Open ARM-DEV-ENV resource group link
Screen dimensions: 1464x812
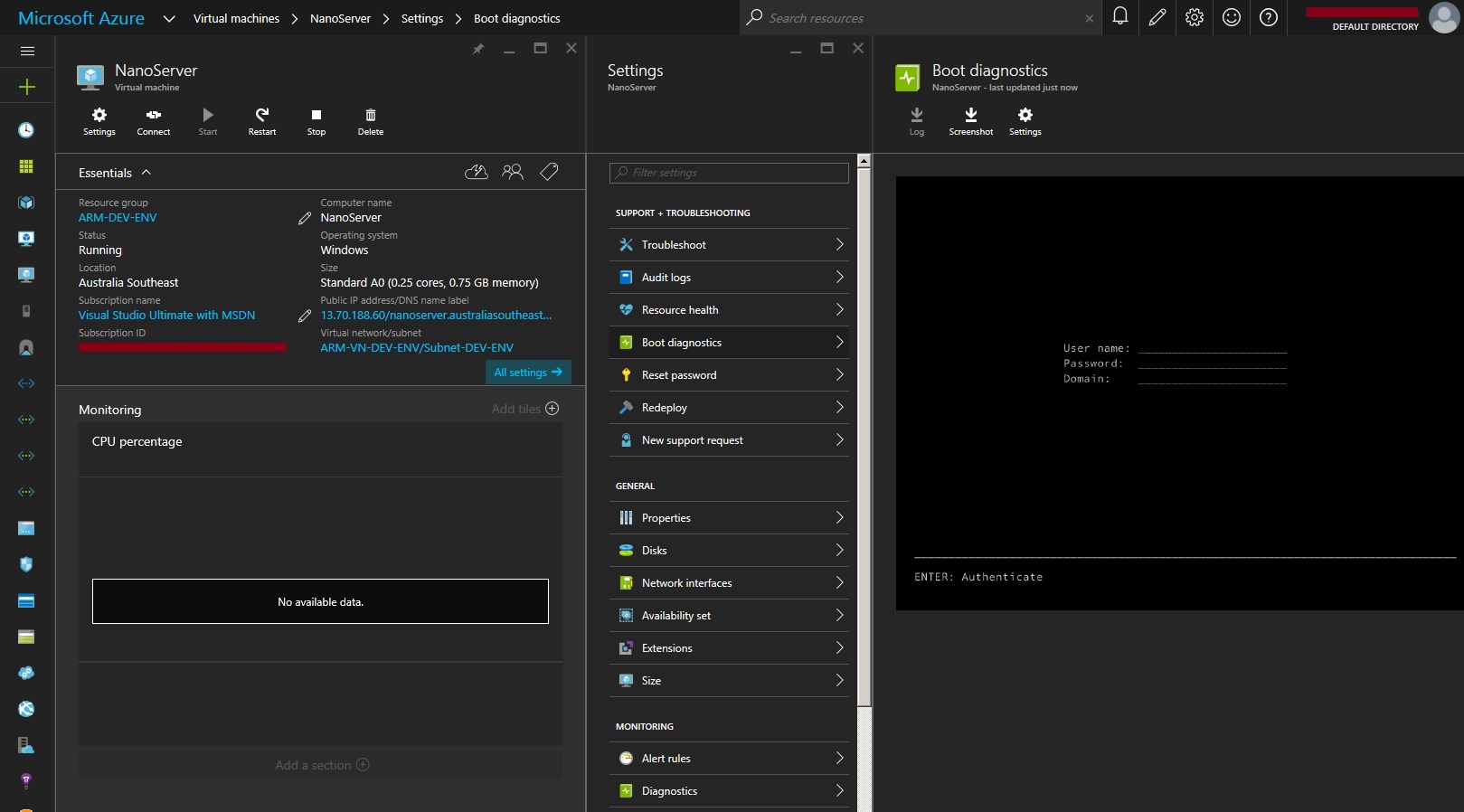coord(118,218)
